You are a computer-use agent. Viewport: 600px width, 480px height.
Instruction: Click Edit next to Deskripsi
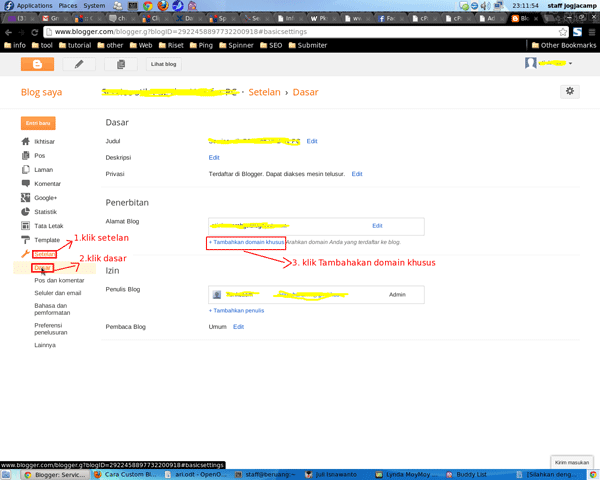tap(214, 158)
